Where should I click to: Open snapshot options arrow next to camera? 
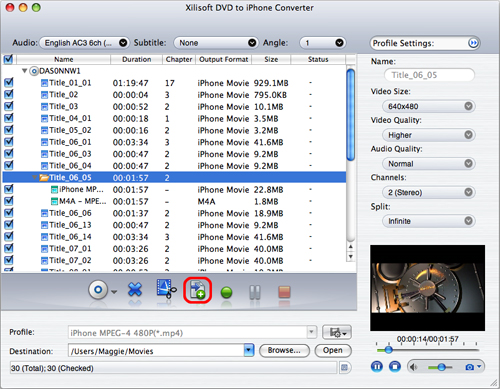[x=479, y=366]
